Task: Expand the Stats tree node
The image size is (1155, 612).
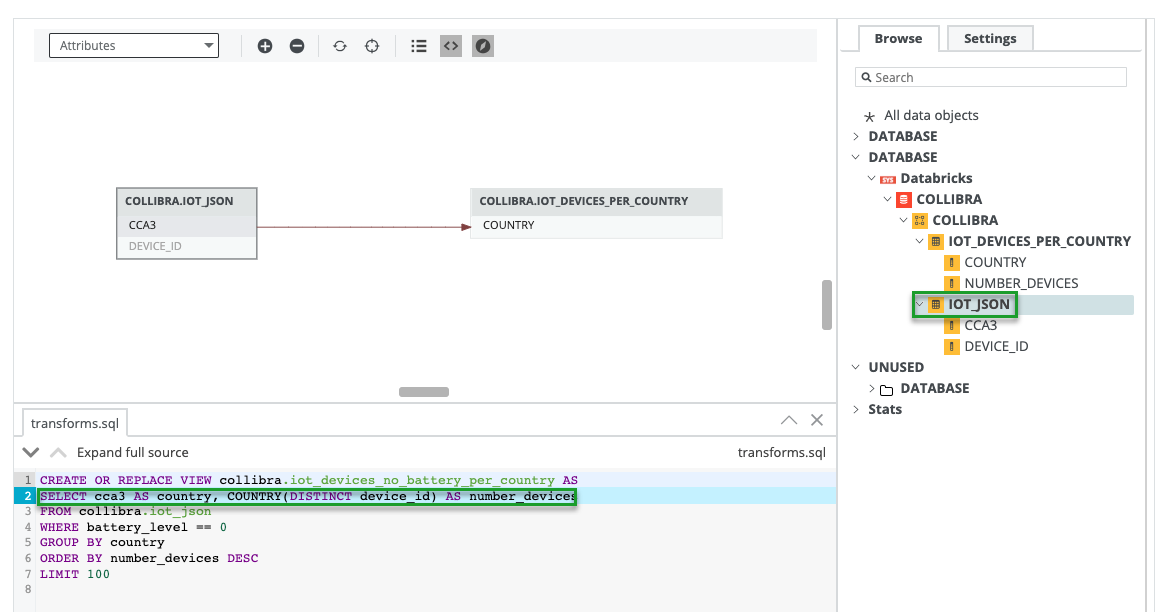Action: click(x=856, y=409)
